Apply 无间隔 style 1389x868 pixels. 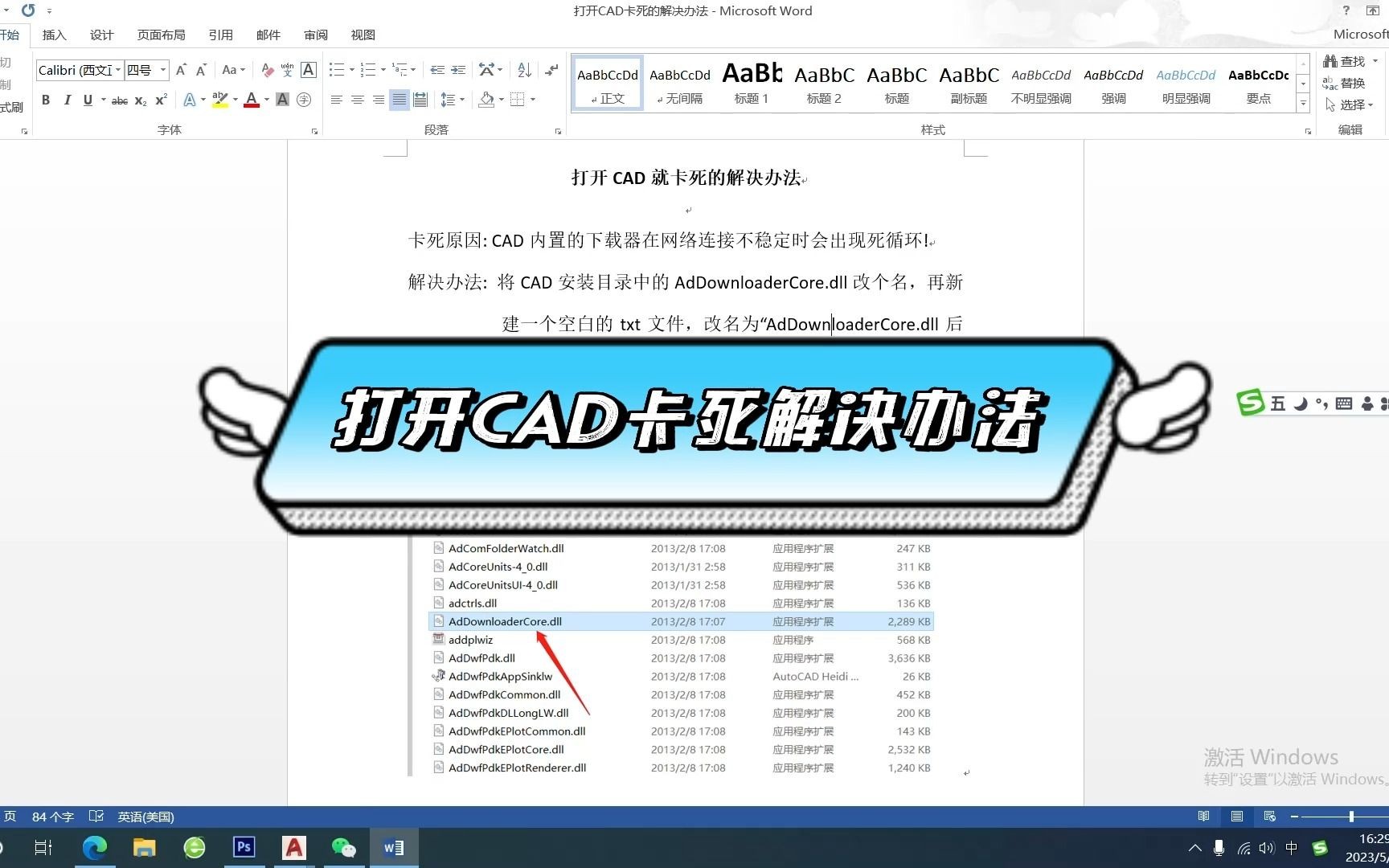680,83
